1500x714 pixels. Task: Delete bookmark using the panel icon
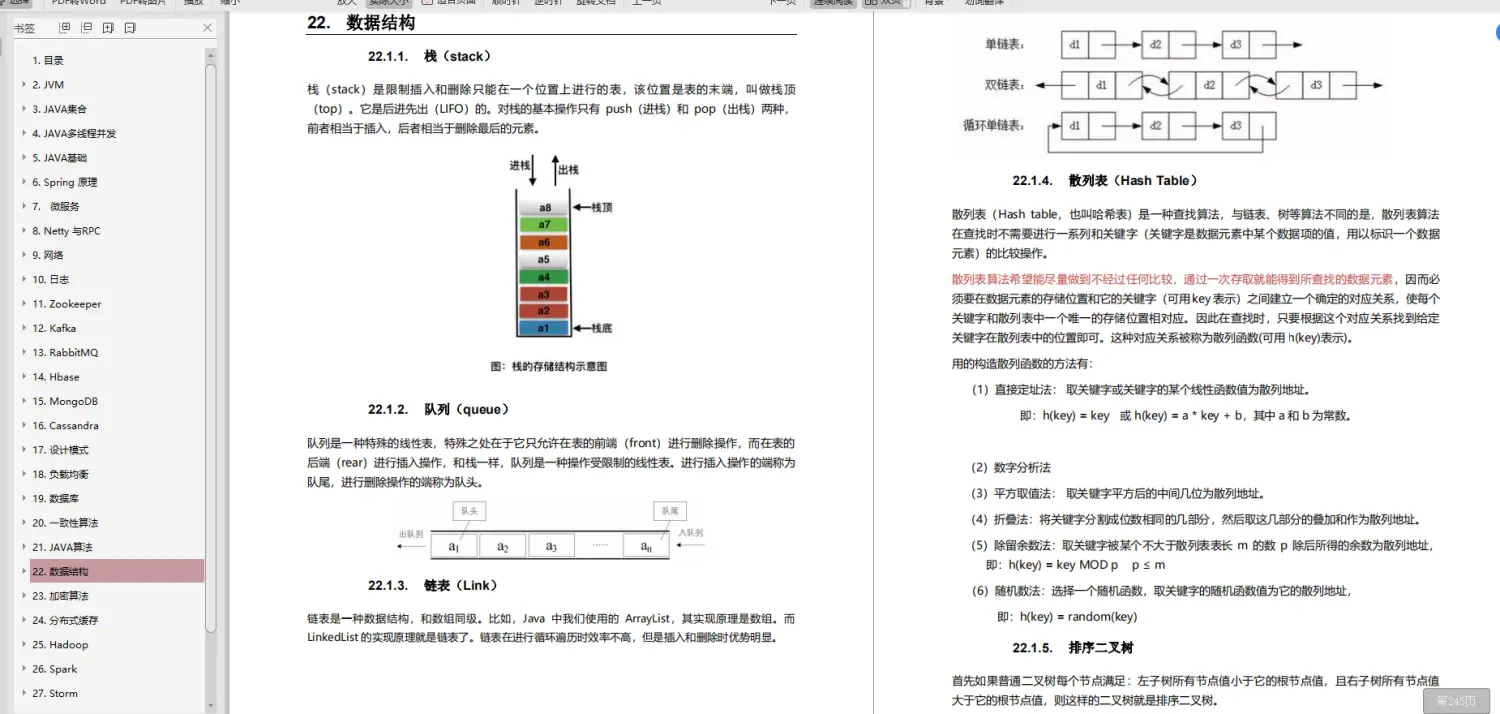(x=130, y=28)
